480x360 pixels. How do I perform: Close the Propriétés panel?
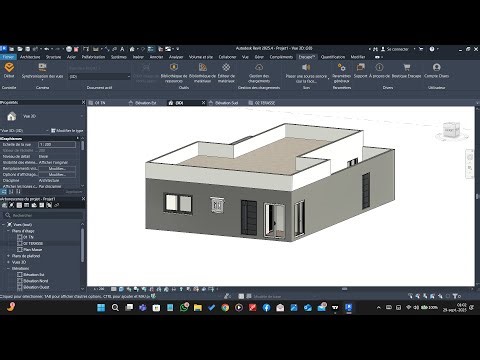coord(83,102)
